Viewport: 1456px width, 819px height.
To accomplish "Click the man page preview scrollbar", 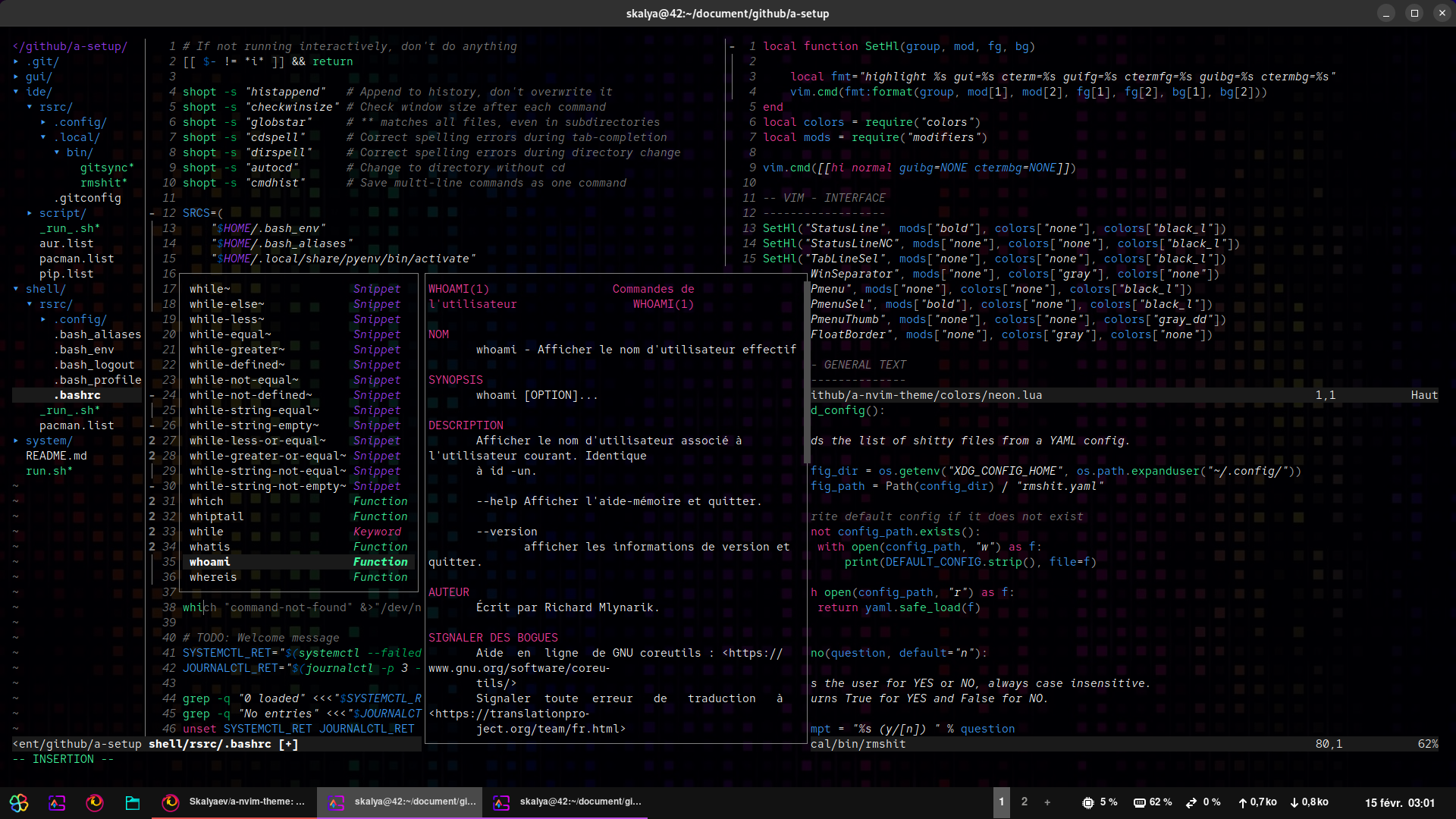I will (x=806, y=372).
